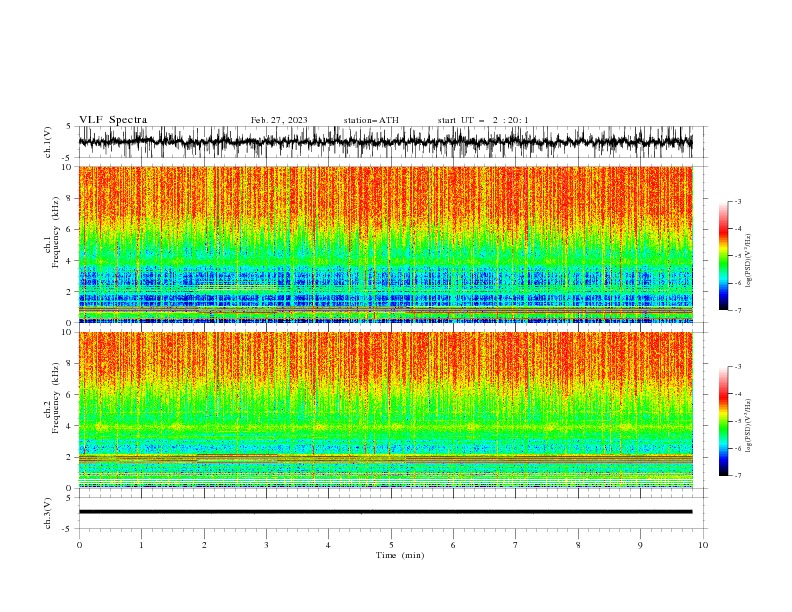Click the ch.1 spectrogram panel
Image resolution: width=792 pixels, height=612 pixels.
tap(385, 244)
